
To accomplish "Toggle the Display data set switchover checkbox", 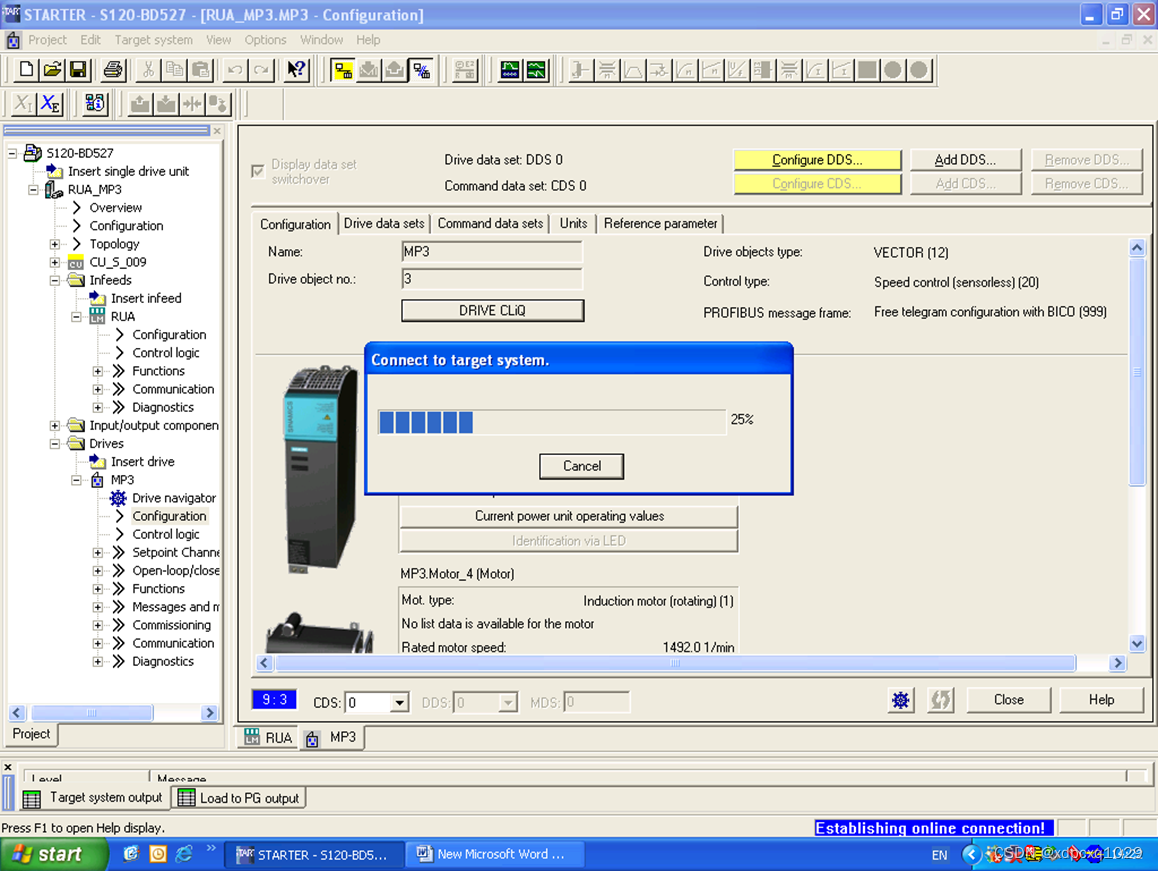I will click(x=258, y=171).
